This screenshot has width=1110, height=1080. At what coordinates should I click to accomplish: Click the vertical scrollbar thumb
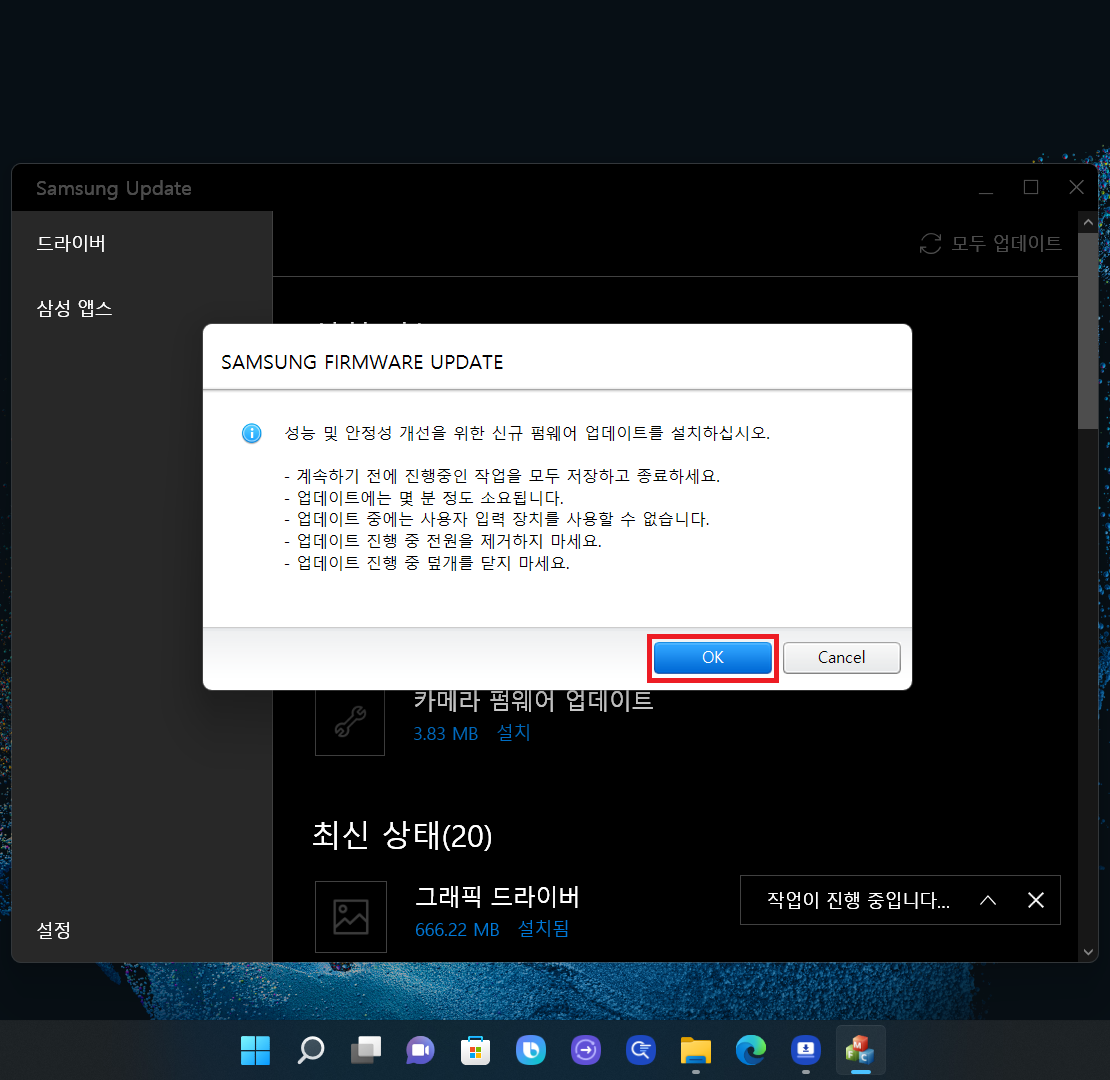(x=1088, y=331)
